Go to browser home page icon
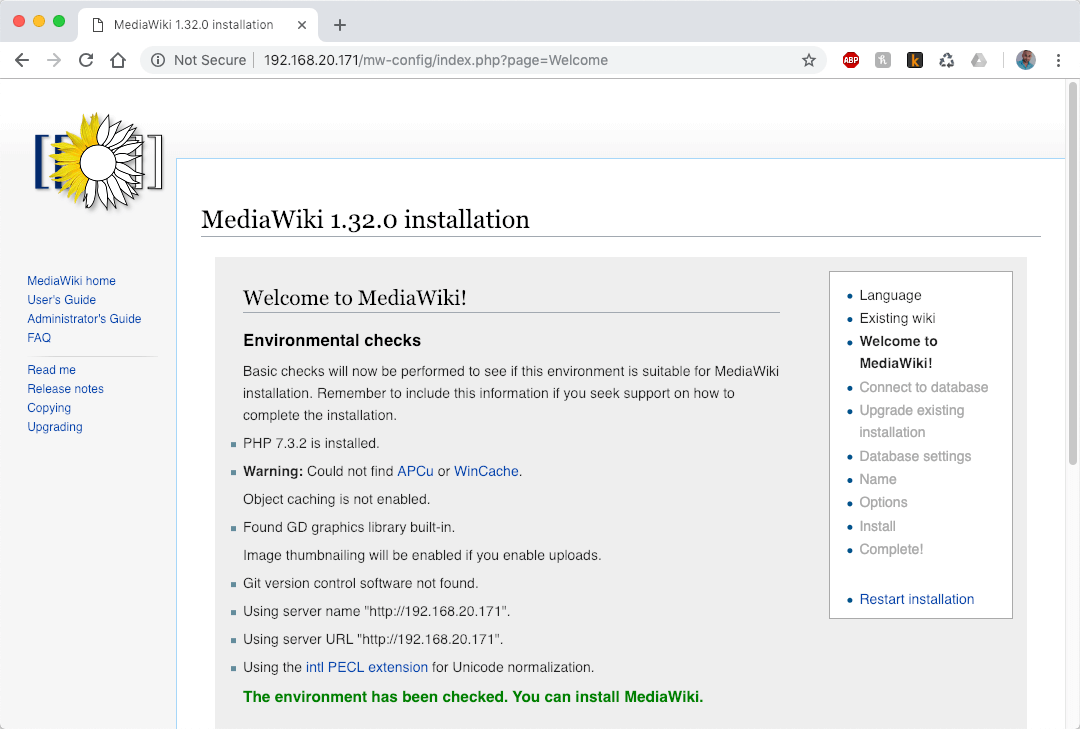The image size is (1080, 729). coord(118,60)
